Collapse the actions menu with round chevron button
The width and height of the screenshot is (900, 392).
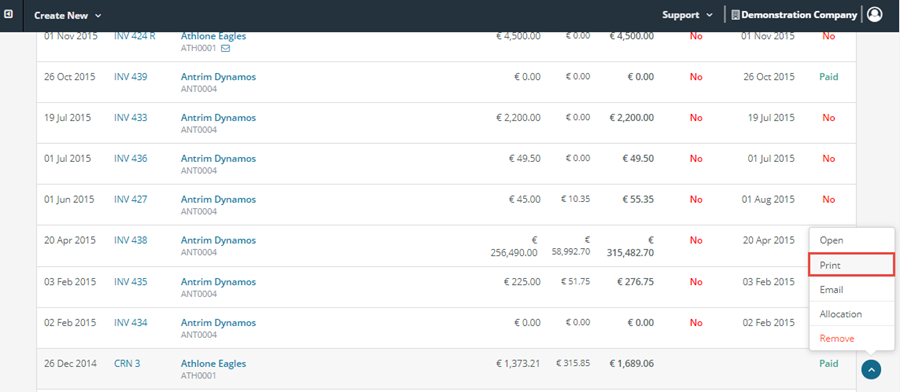(x=871, y=370)
